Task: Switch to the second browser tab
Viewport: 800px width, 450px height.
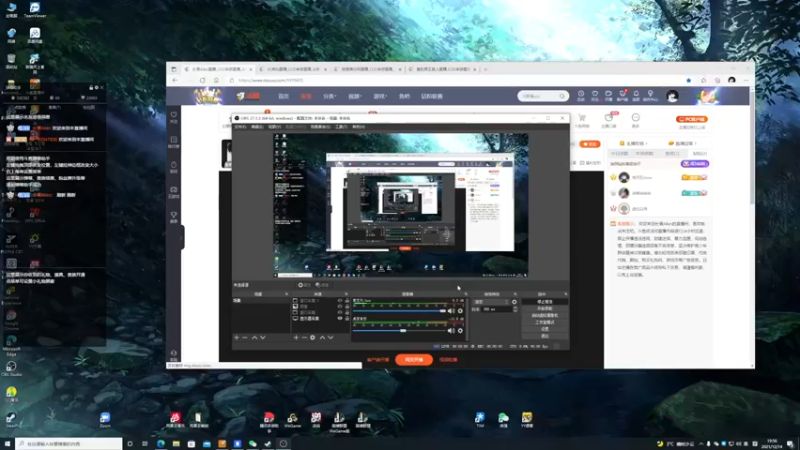Action: point(294,69)
